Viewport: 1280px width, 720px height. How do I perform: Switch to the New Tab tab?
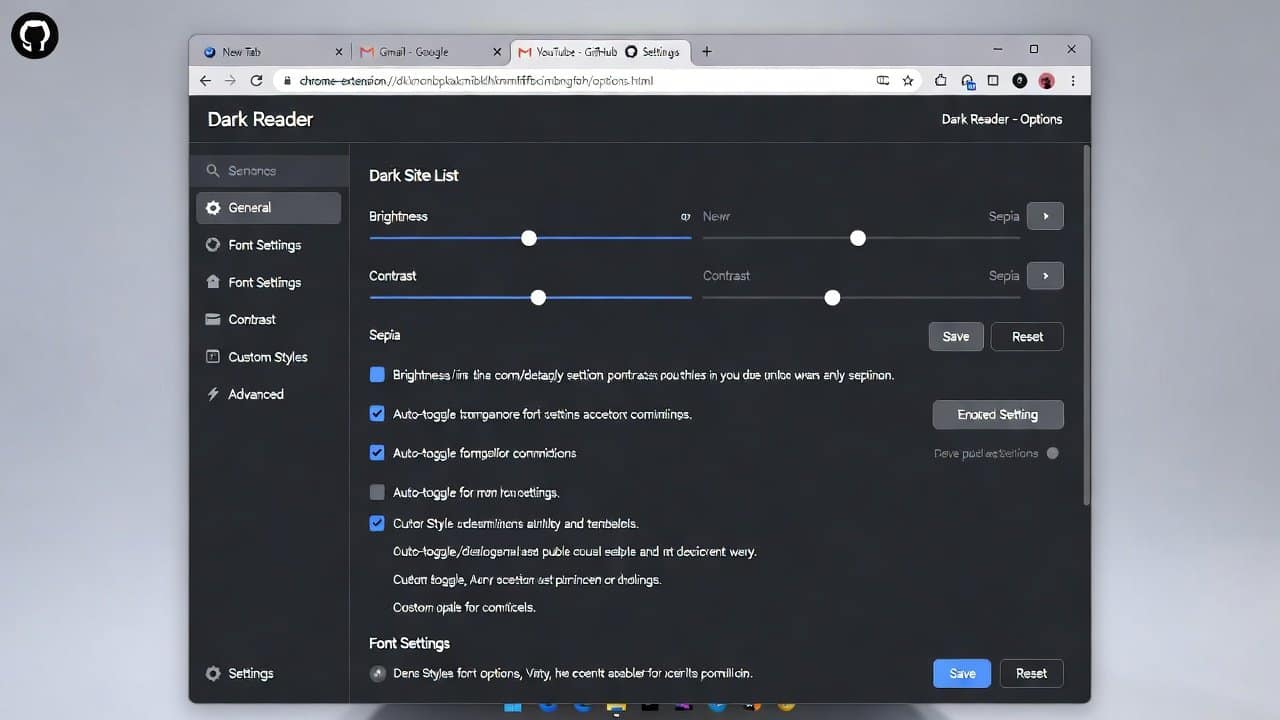tap(271, 52)
